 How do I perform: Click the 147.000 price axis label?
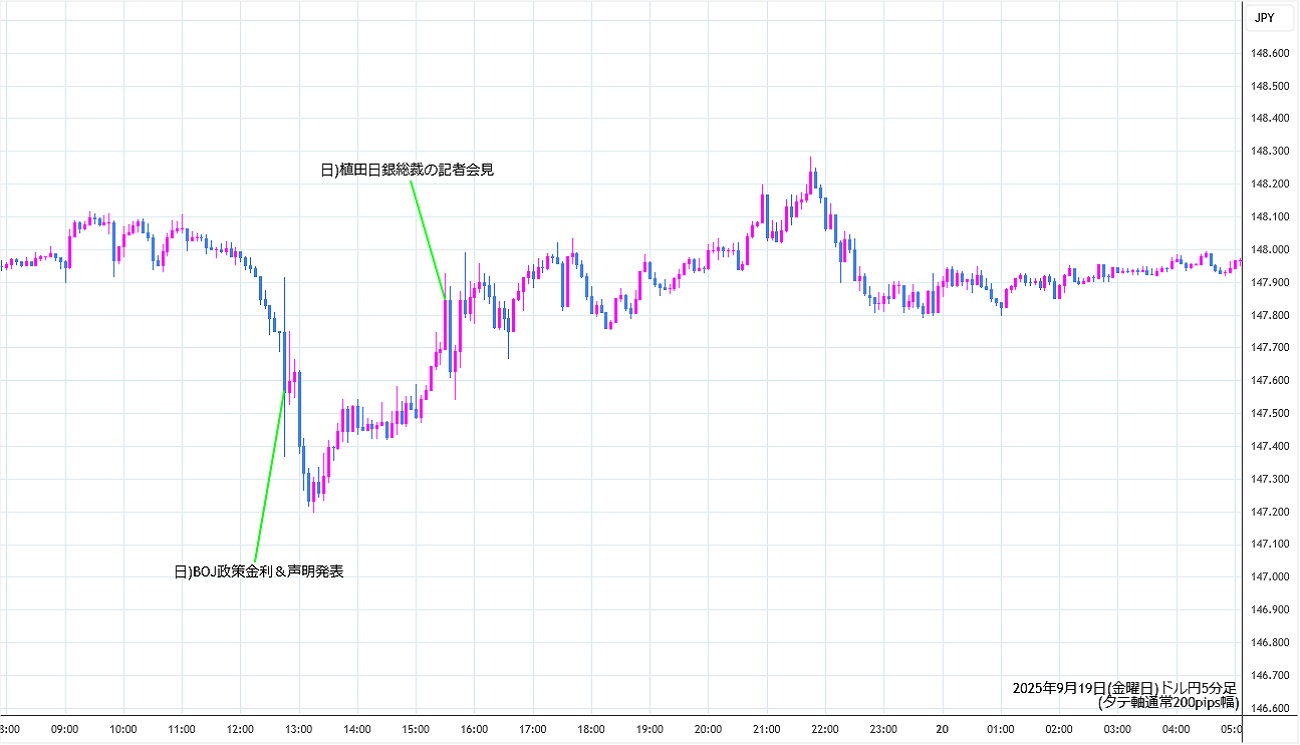pyautogui.click(x=1270, y=577)
